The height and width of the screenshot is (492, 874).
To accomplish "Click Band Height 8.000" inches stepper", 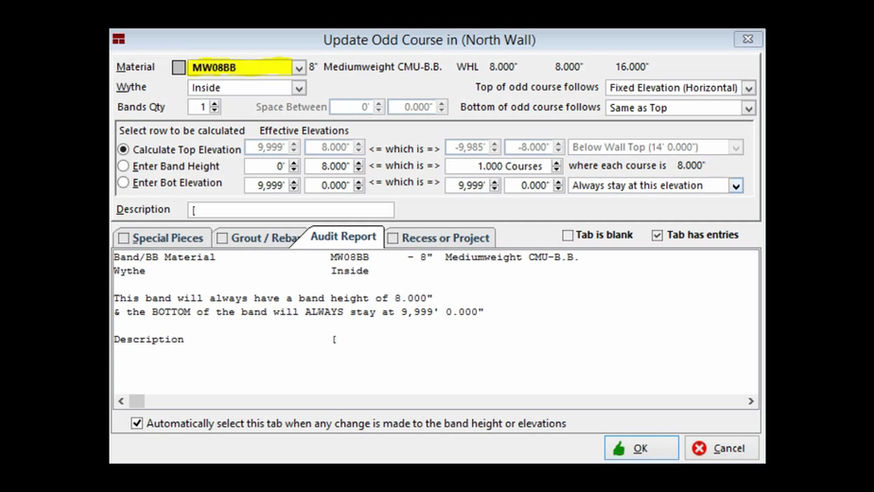I will click(x=359, y=166).
